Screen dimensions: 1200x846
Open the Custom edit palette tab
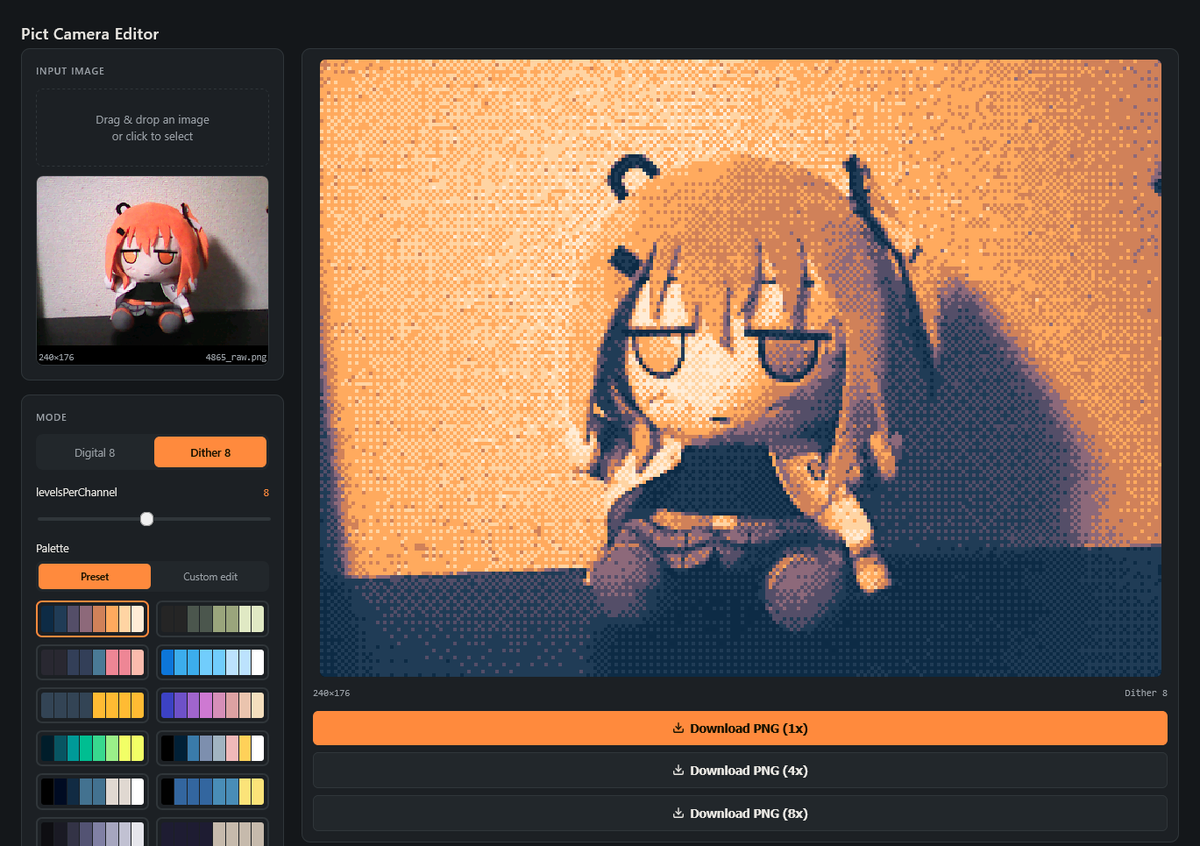(210, 577)
